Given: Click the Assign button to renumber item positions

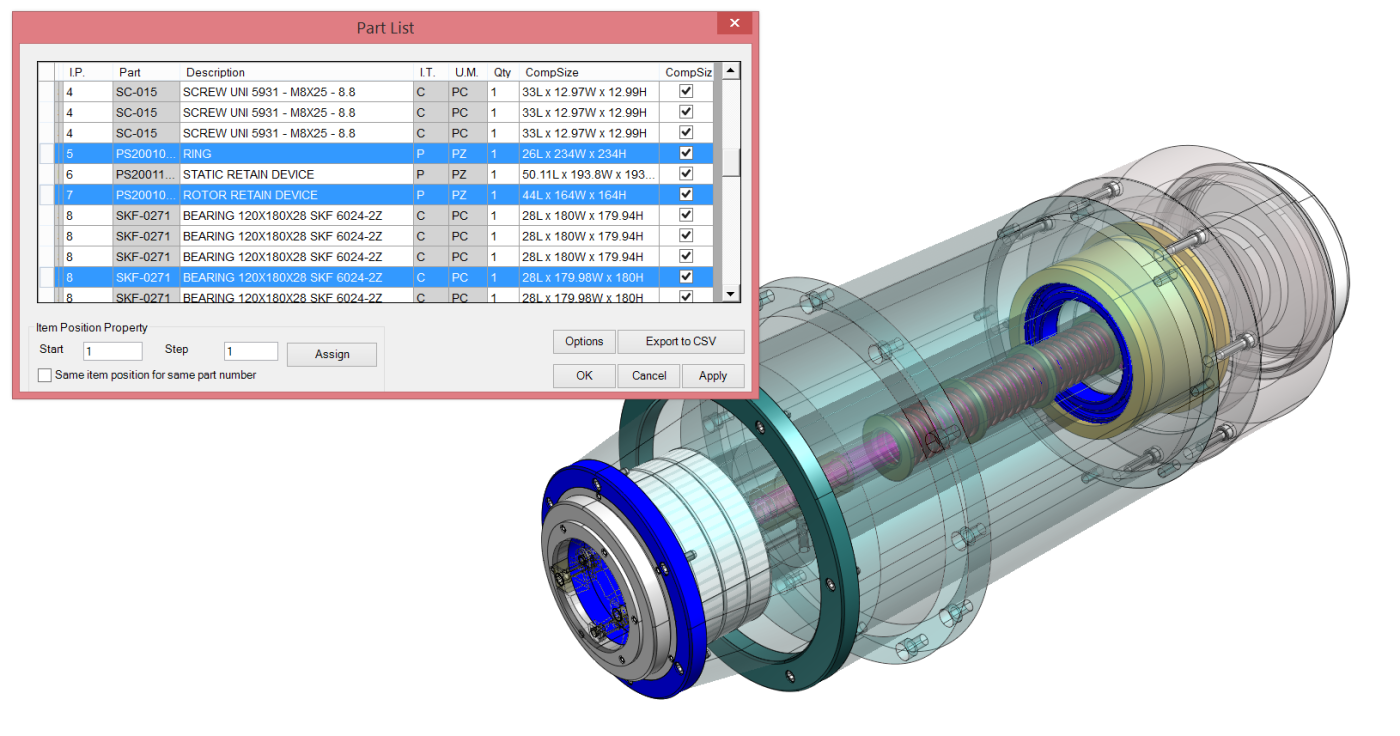Looking at the screenshot, I should point(331,354).
